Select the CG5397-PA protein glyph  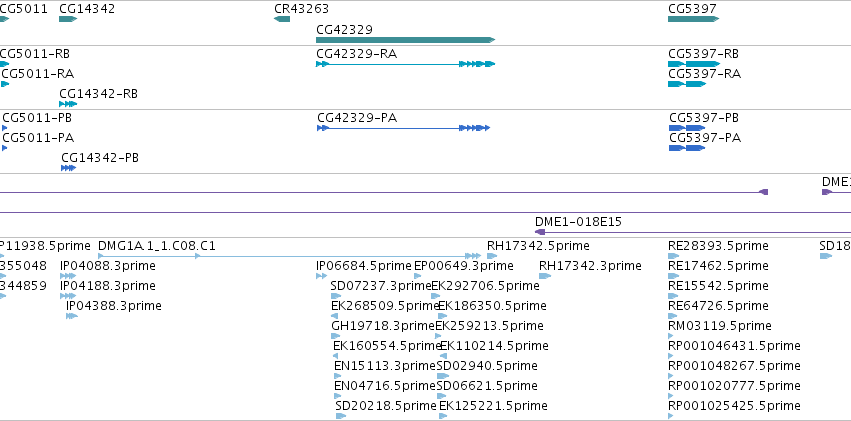[687, 148]
